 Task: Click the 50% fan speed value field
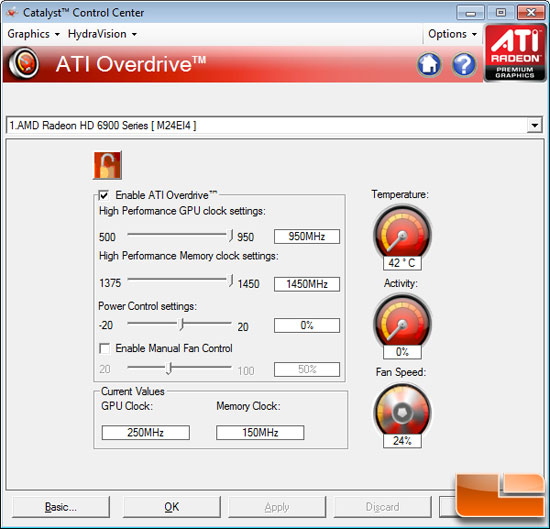click(x=307, y=369)
